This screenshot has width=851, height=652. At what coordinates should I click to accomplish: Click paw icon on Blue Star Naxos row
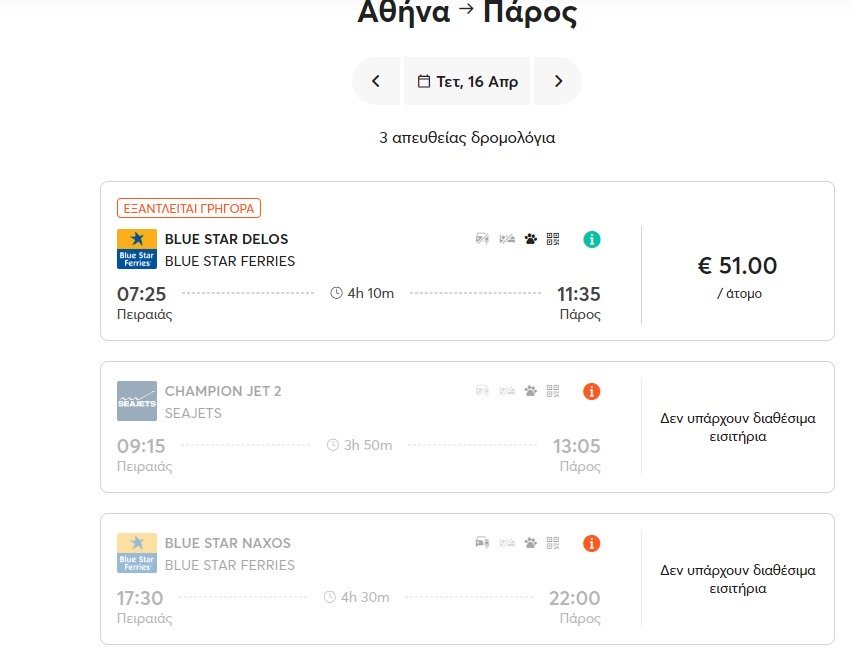click(x=531, y=543)
